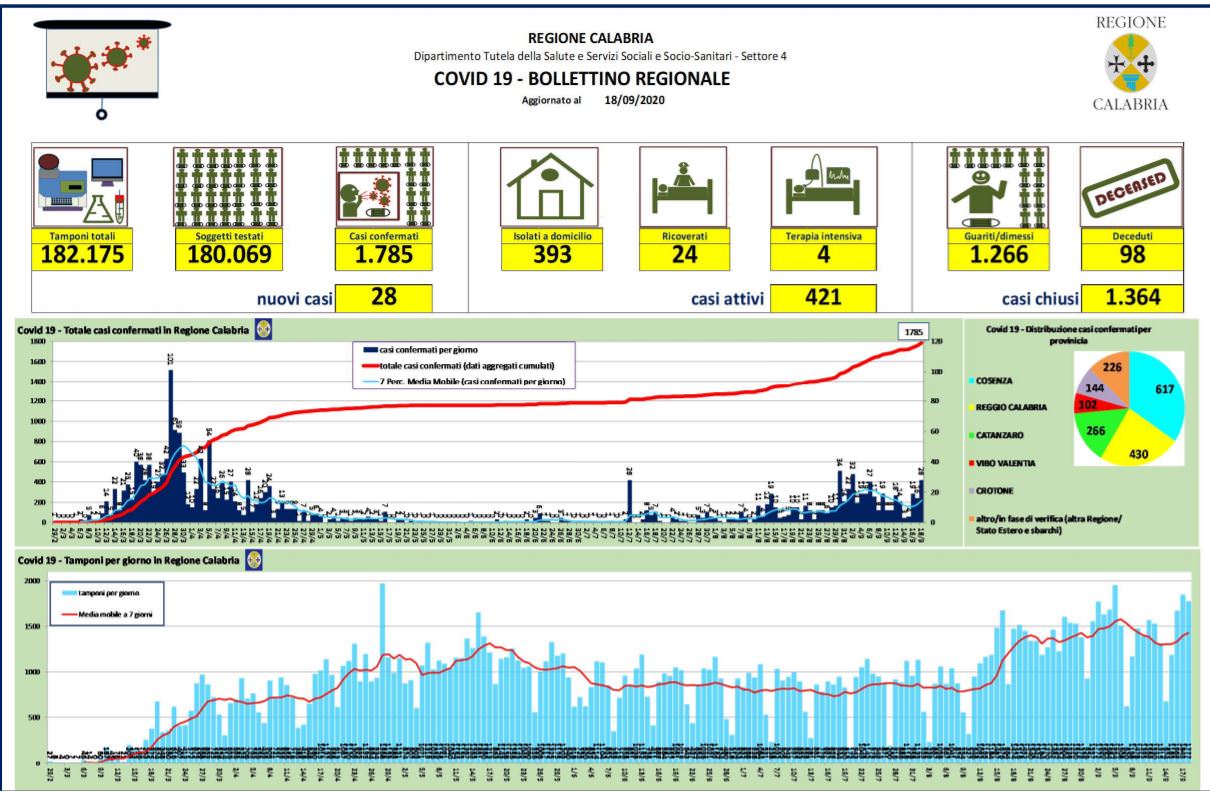This screenshot has height=792, width=1210.
Task: Click the Terapia intensiva monitor icon
Action: click(x=823, y=186)
